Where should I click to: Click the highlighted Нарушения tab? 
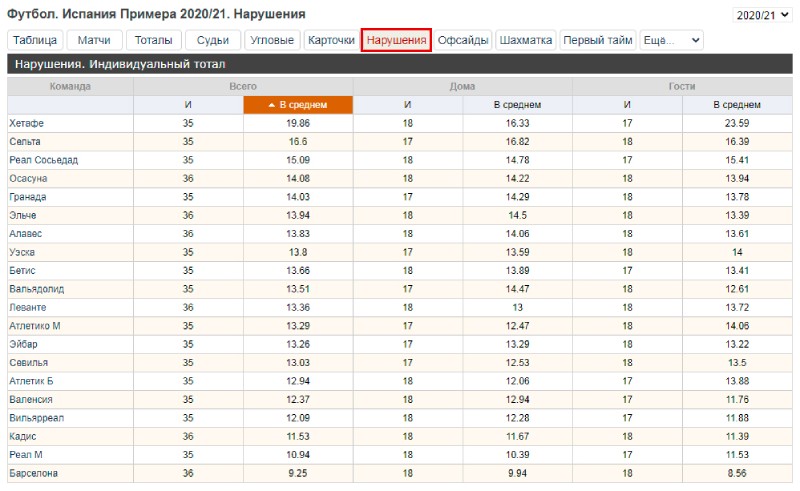pos(396,40)
